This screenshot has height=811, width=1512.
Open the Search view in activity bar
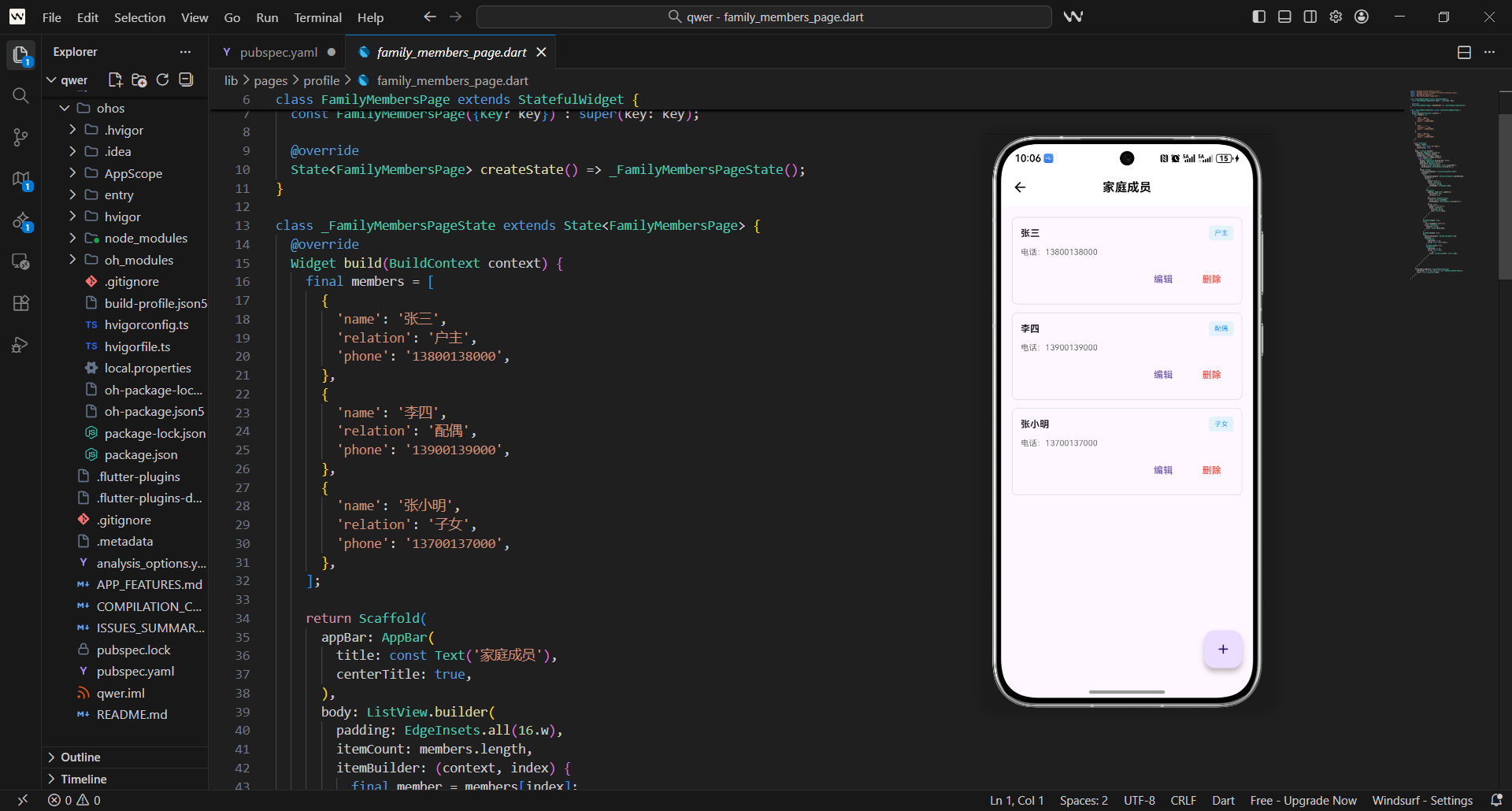[x=20, y=96]
